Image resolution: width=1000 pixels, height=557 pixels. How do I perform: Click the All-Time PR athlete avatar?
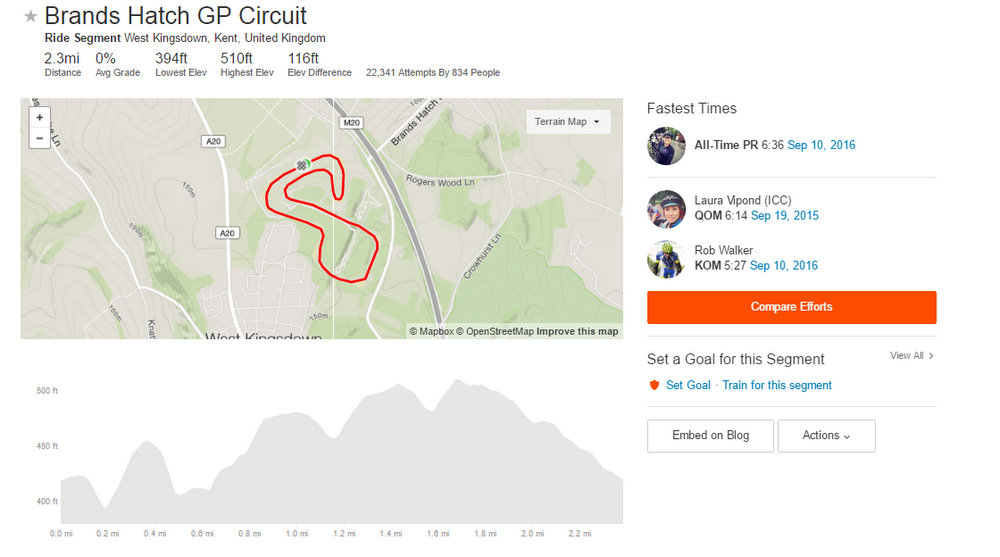point(666,146)
